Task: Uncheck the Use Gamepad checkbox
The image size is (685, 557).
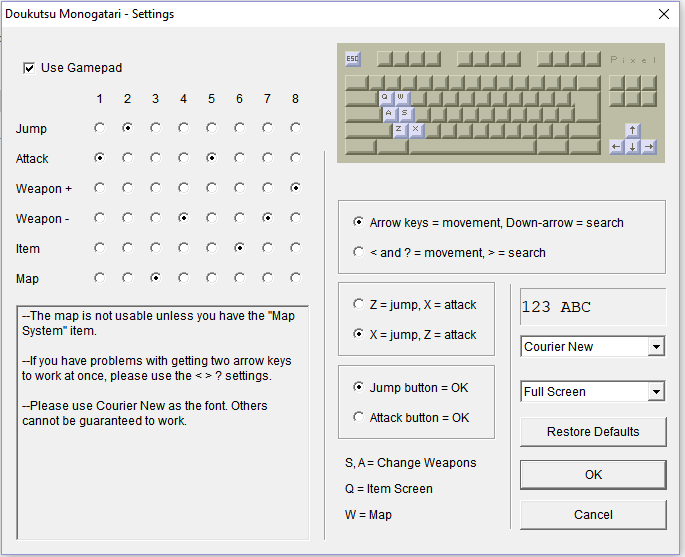Action: [29, 68]
